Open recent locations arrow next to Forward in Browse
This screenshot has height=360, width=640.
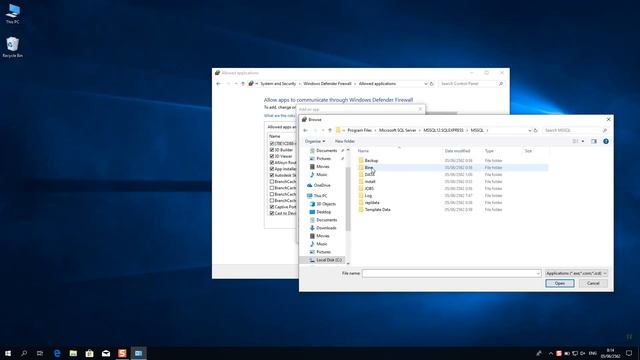[323, 130]
